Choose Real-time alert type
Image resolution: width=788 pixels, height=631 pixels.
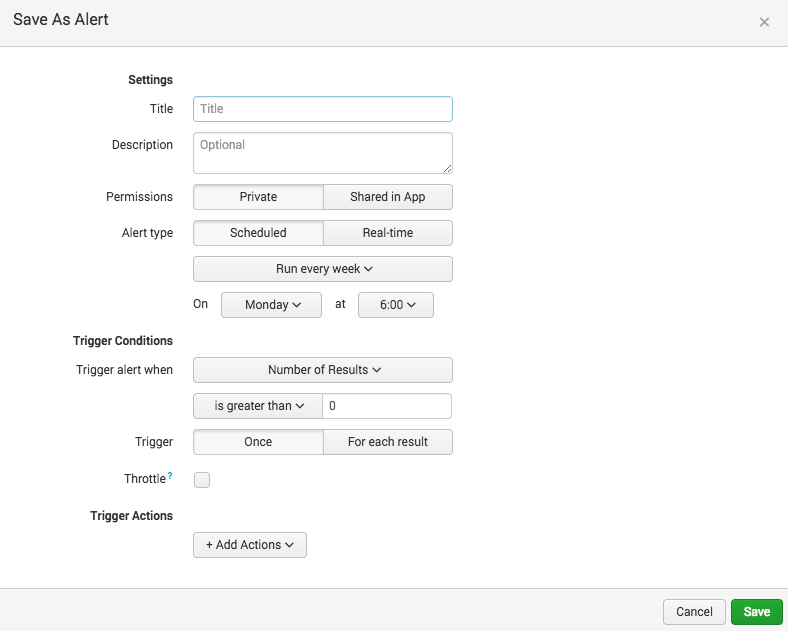click(x=387, y=233)
